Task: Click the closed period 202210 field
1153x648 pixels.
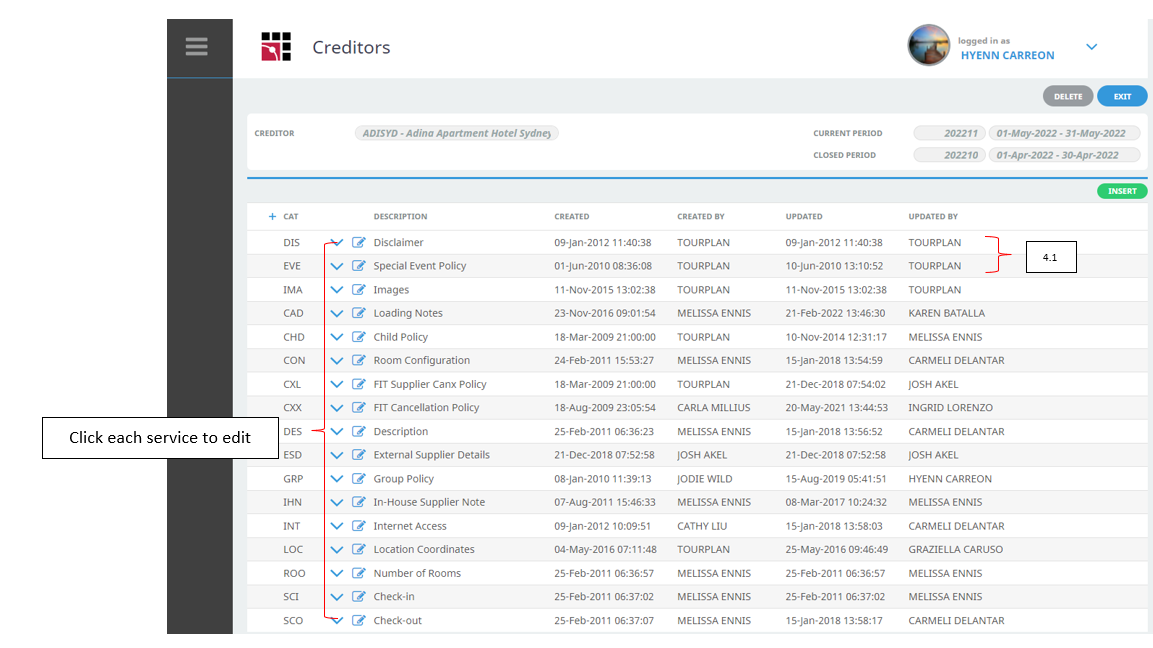Action: point(949,155)
